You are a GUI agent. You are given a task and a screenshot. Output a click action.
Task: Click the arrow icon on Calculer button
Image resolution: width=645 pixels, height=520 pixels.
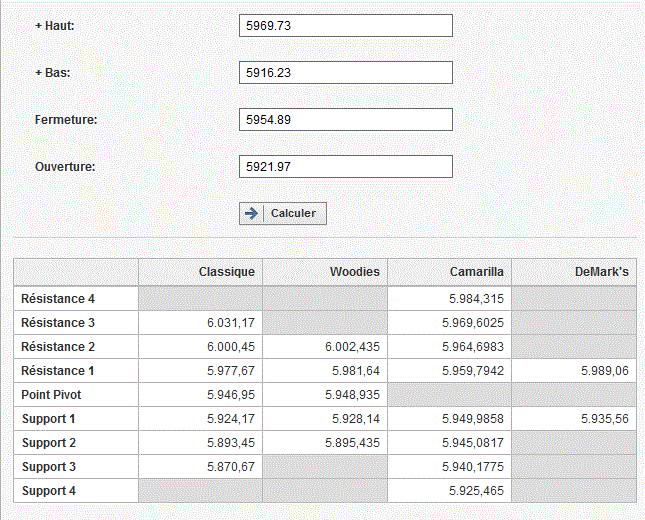252,213
